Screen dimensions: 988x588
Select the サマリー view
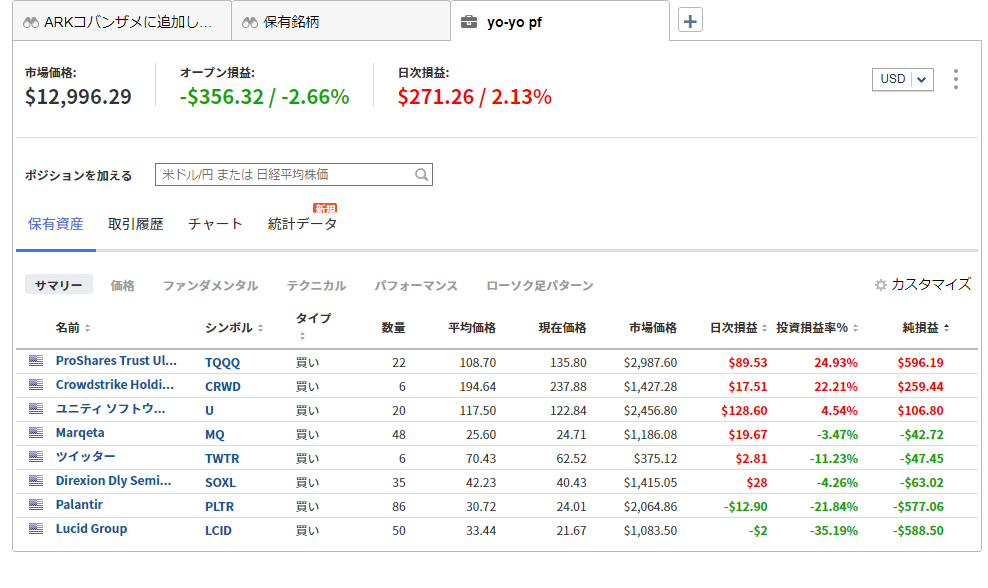click(x=59, y=285)
